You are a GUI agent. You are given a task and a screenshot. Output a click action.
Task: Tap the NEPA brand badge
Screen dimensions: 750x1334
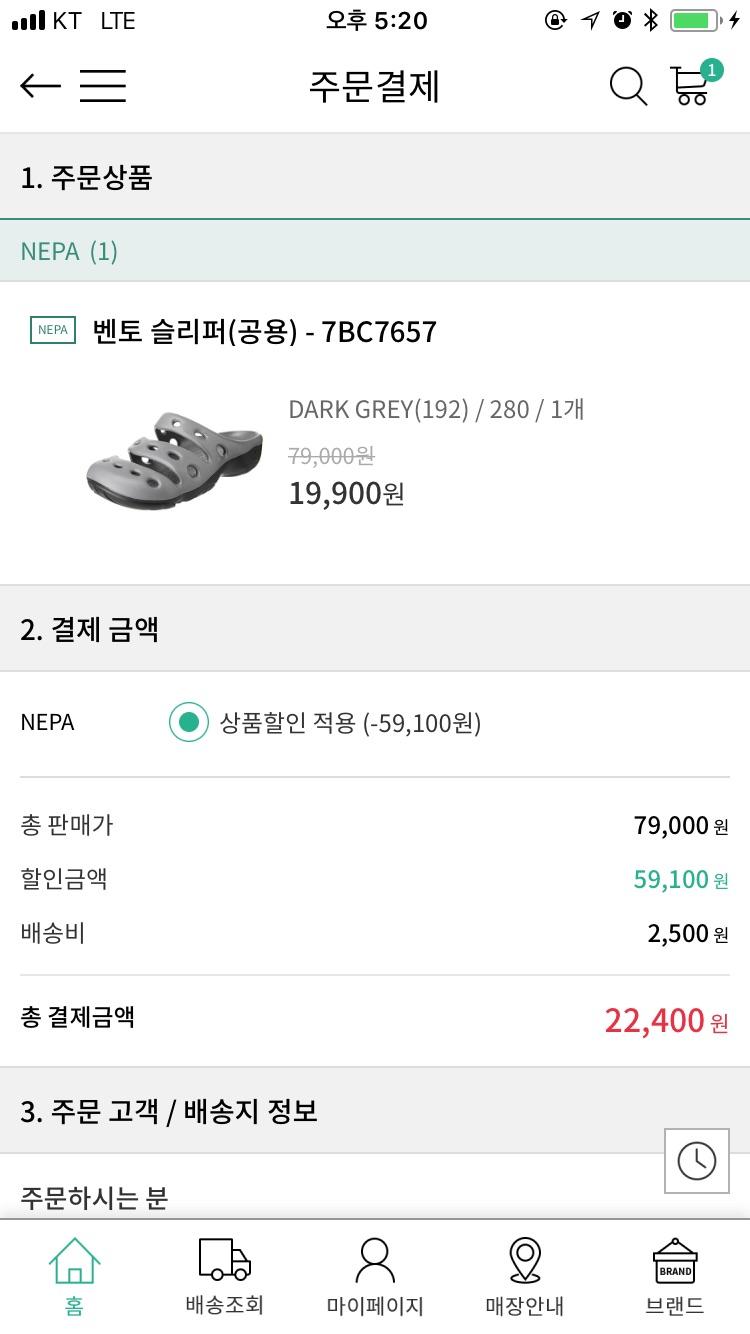[53, 330]
